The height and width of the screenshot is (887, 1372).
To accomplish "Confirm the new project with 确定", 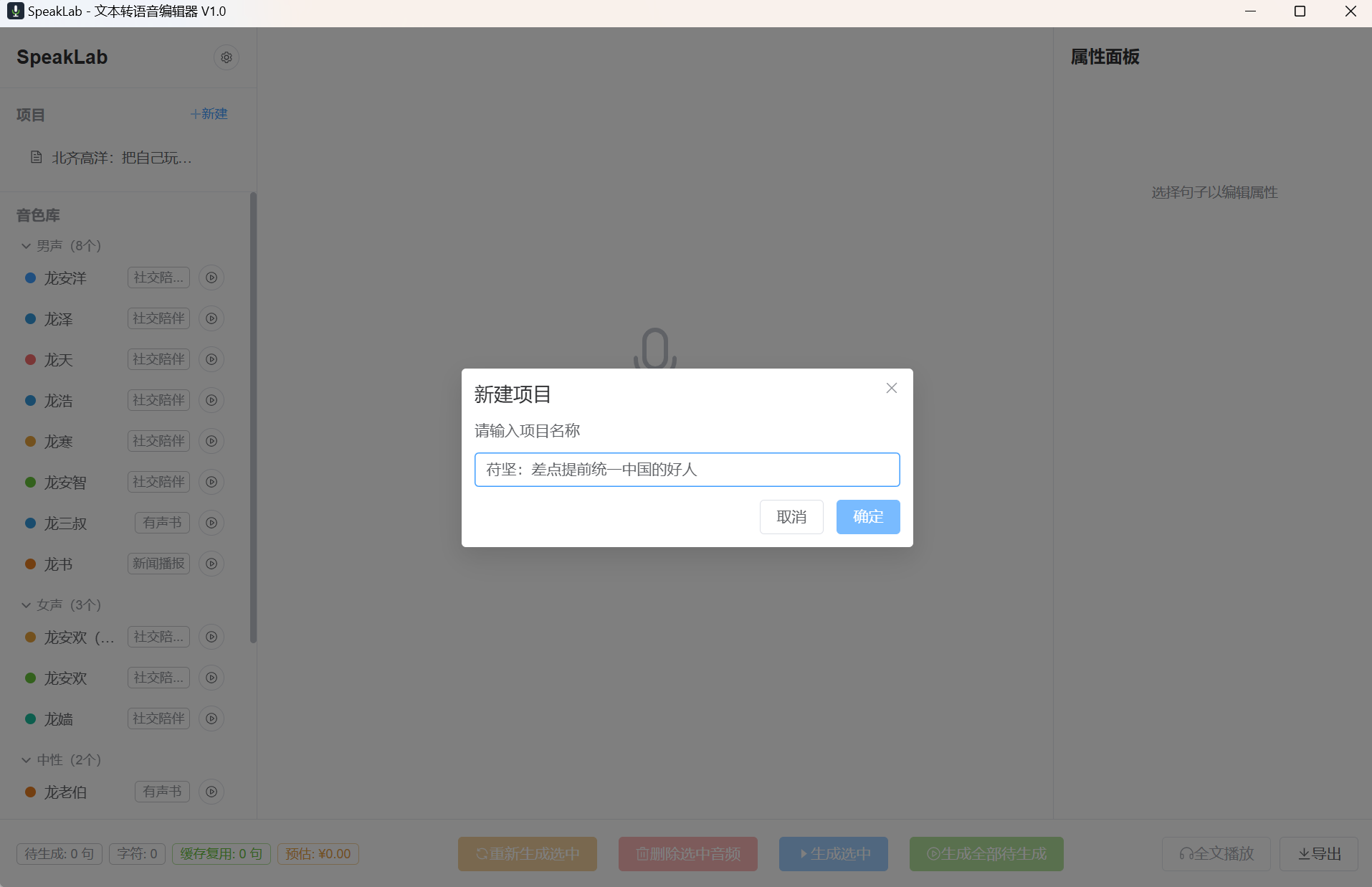I will pos(868,517).
